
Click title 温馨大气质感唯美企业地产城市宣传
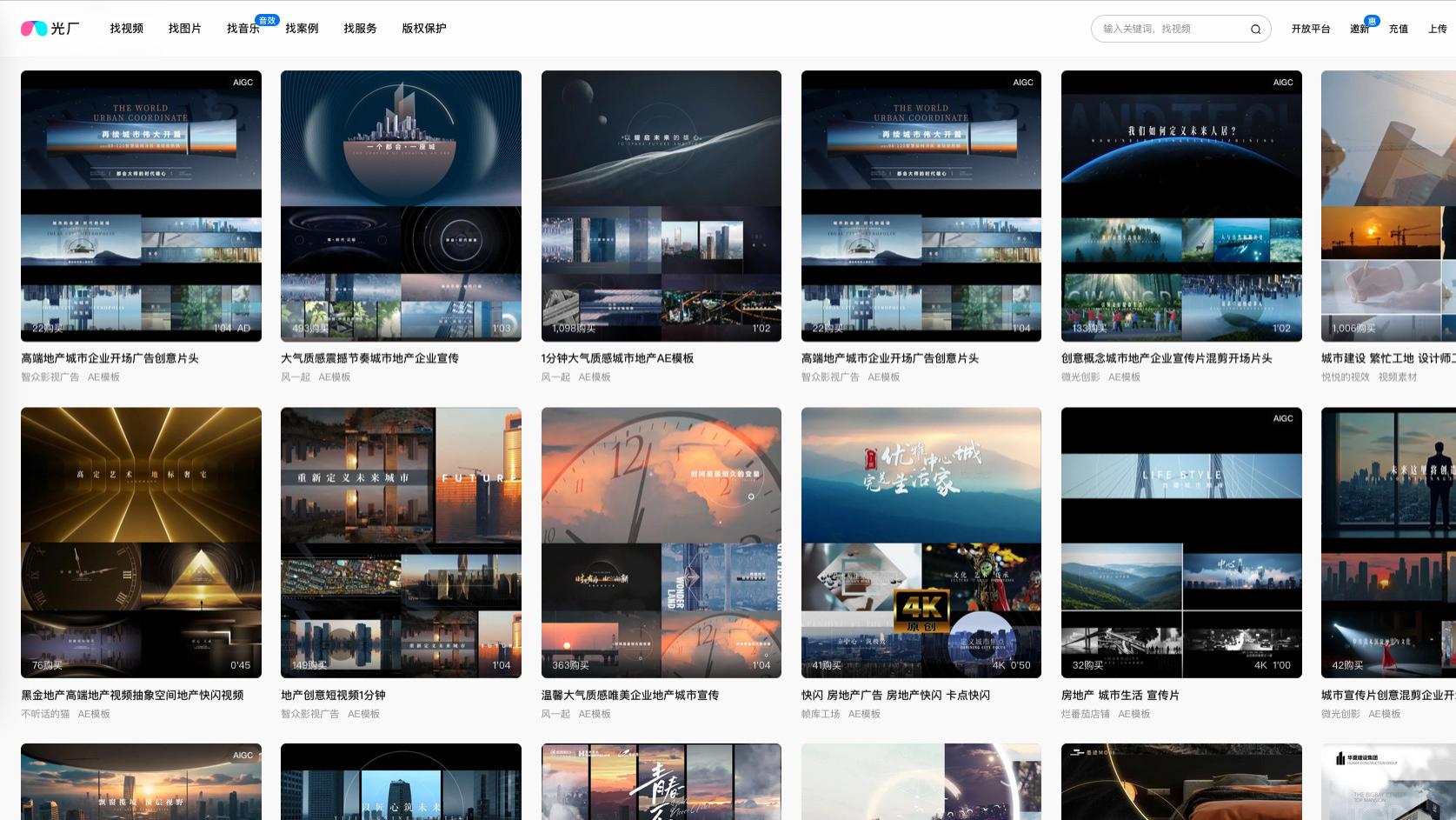[x=630, y=695]
